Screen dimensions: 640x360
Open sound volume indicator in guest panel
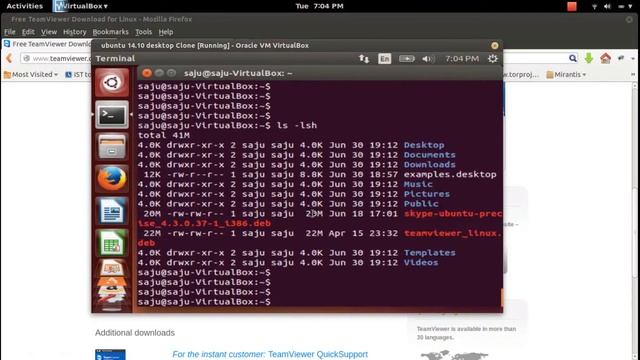(427, 59)
